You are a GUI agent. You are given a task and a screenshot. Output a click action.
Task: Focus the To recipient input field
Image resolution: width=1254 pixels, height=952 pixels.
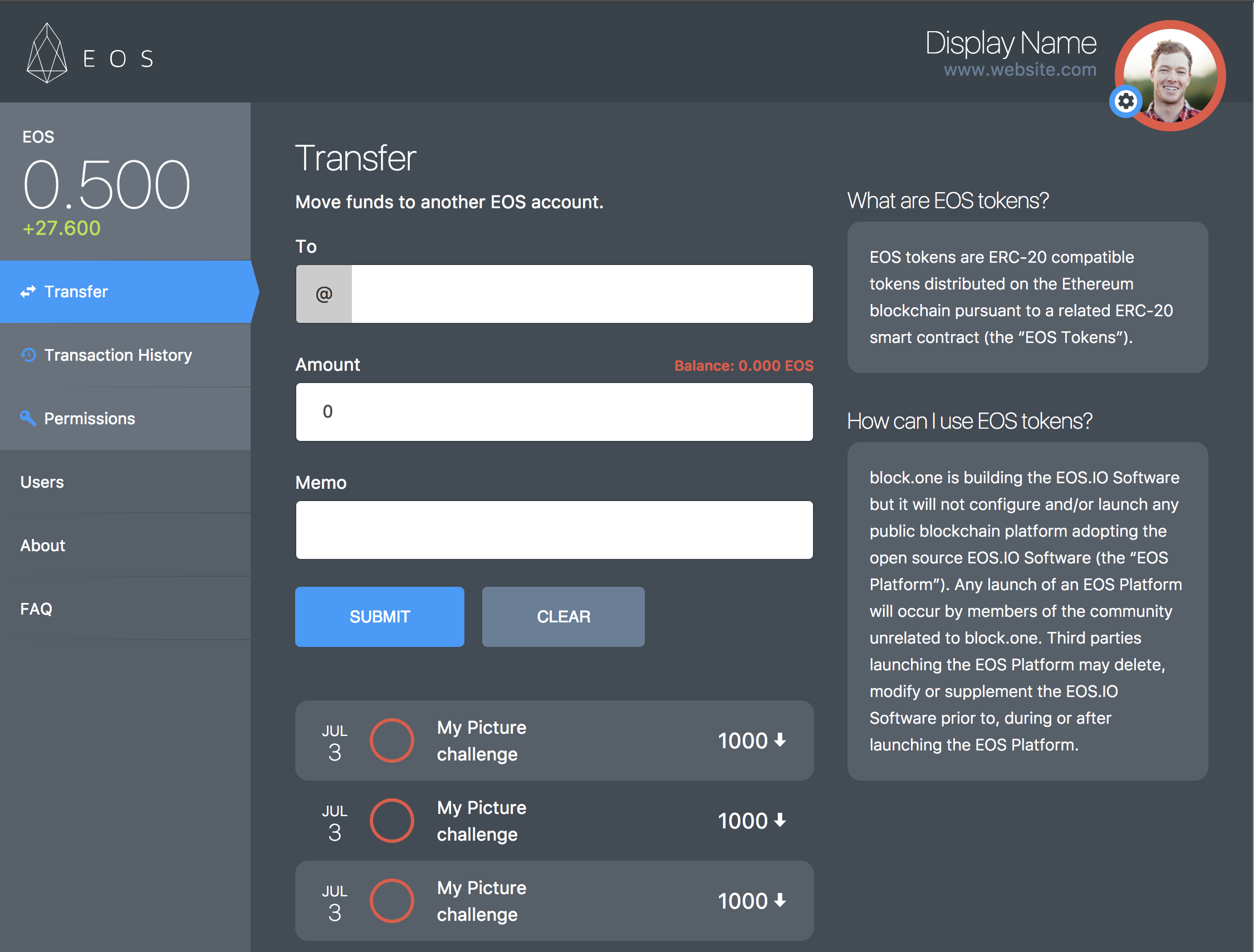581,294
